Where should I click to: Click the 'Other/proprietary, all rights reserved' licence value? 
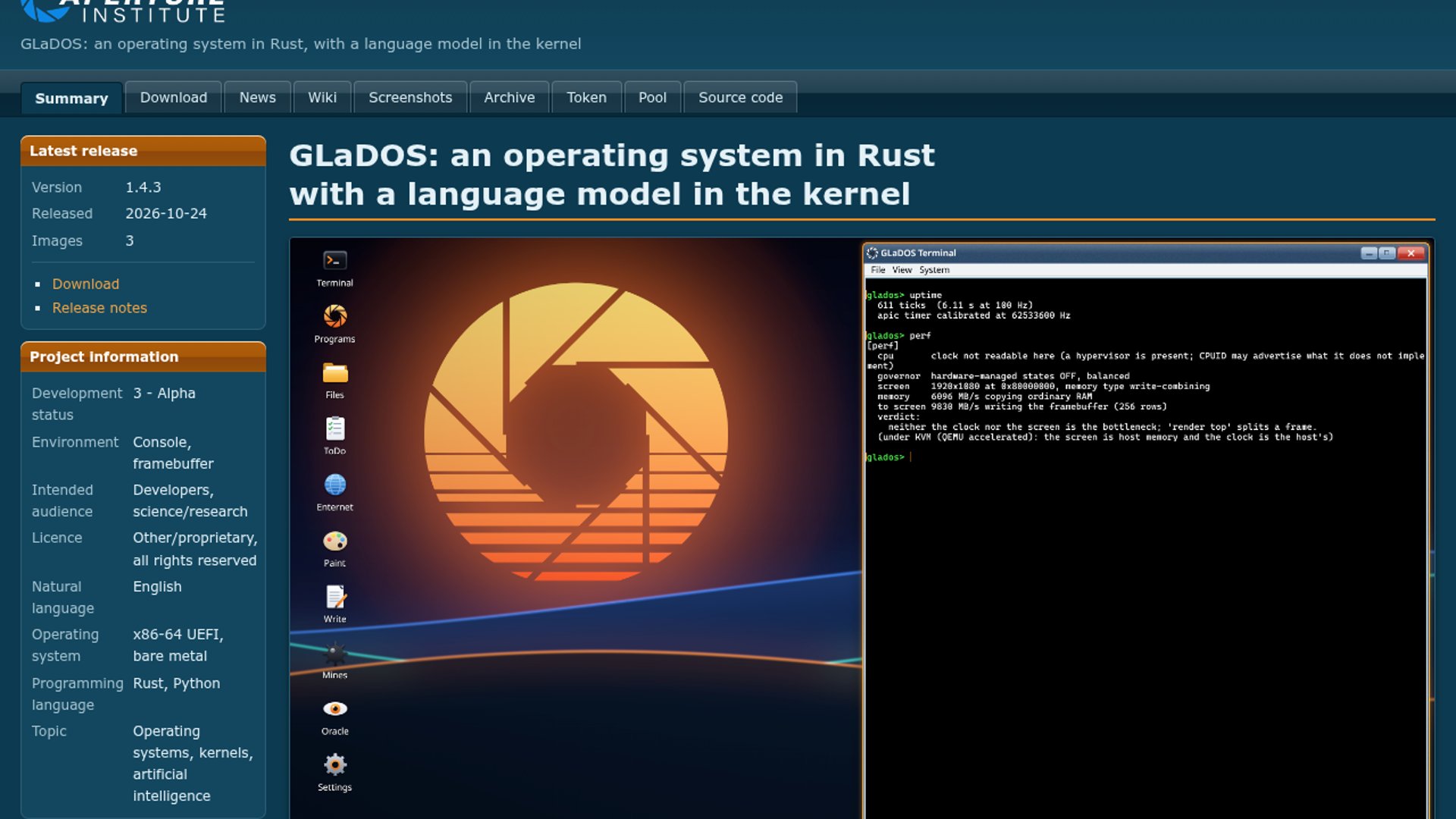coord(195,549)
